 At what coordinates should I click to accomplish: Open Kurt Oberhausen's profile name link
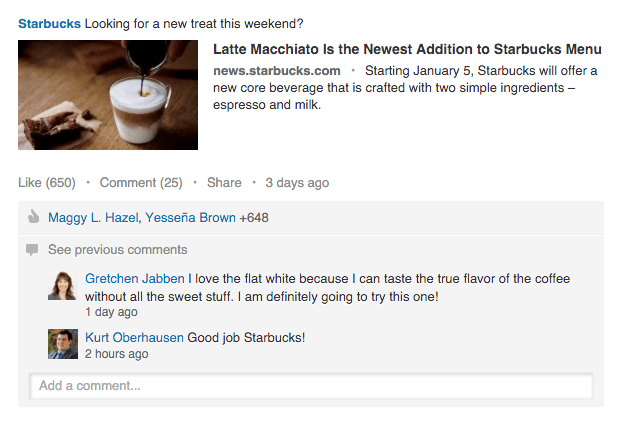click(134, 337)
